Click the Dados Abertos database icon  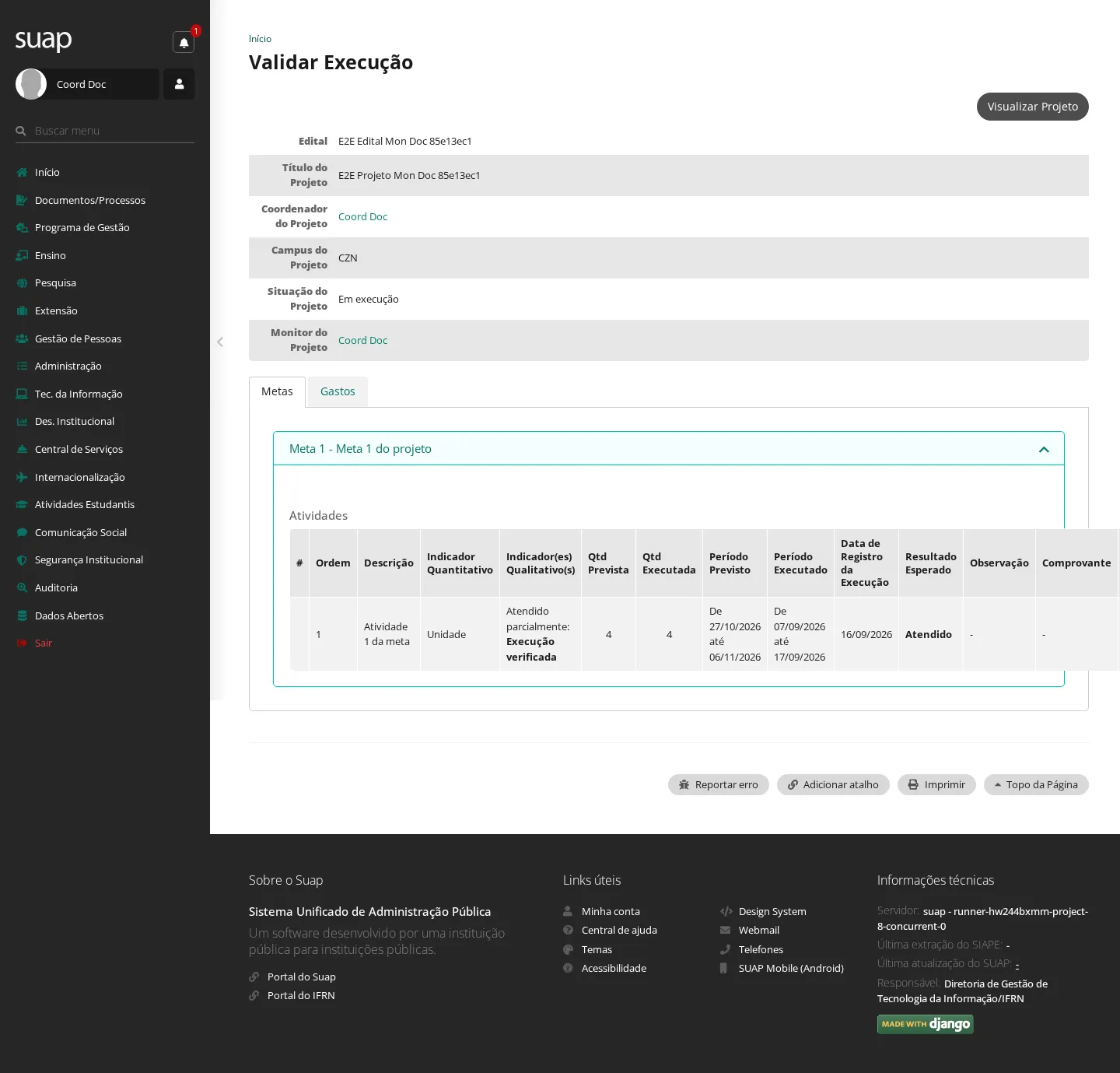tap(22, 615)
